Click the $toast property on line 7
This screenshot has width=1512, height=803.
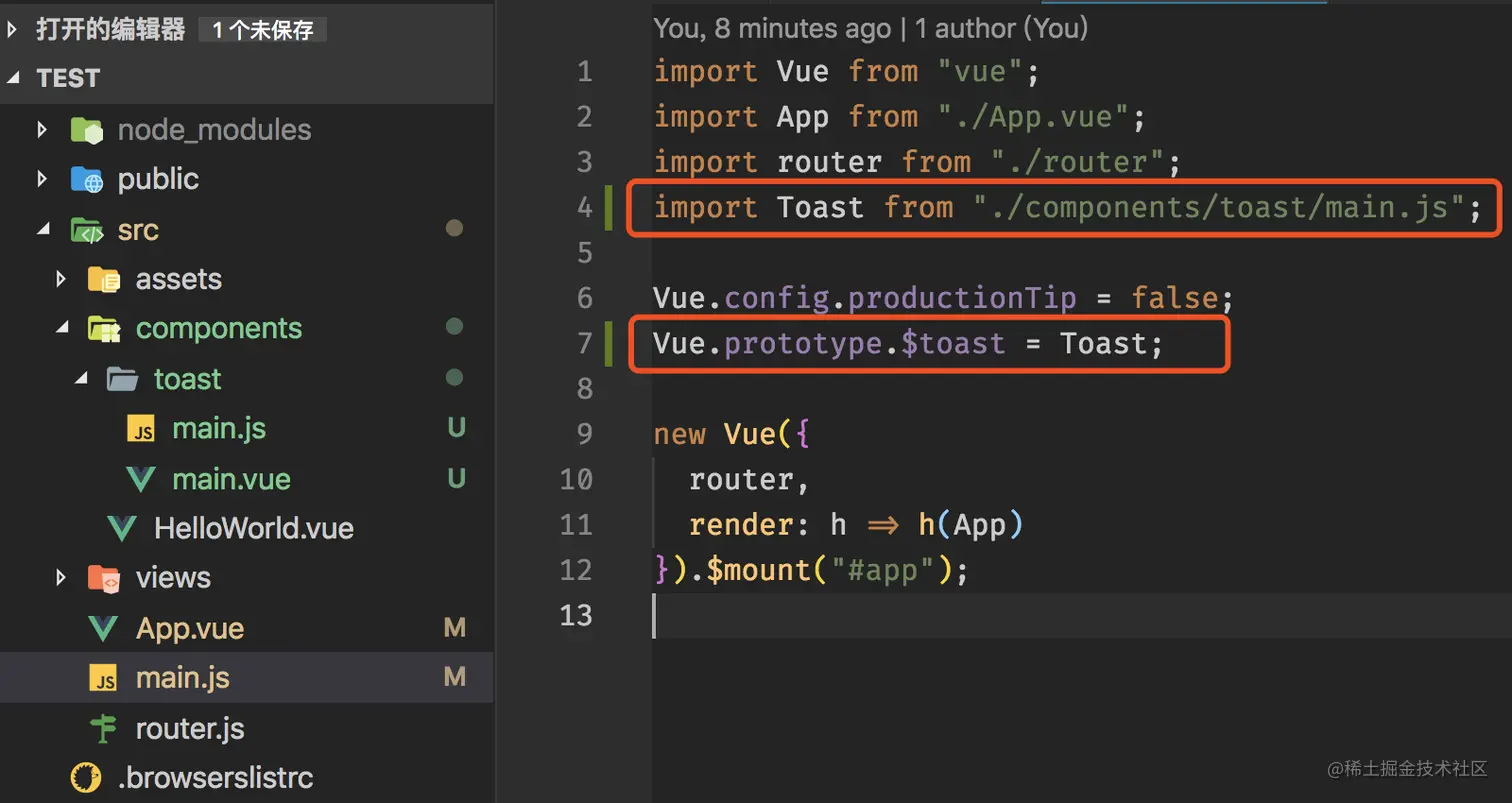954,344
